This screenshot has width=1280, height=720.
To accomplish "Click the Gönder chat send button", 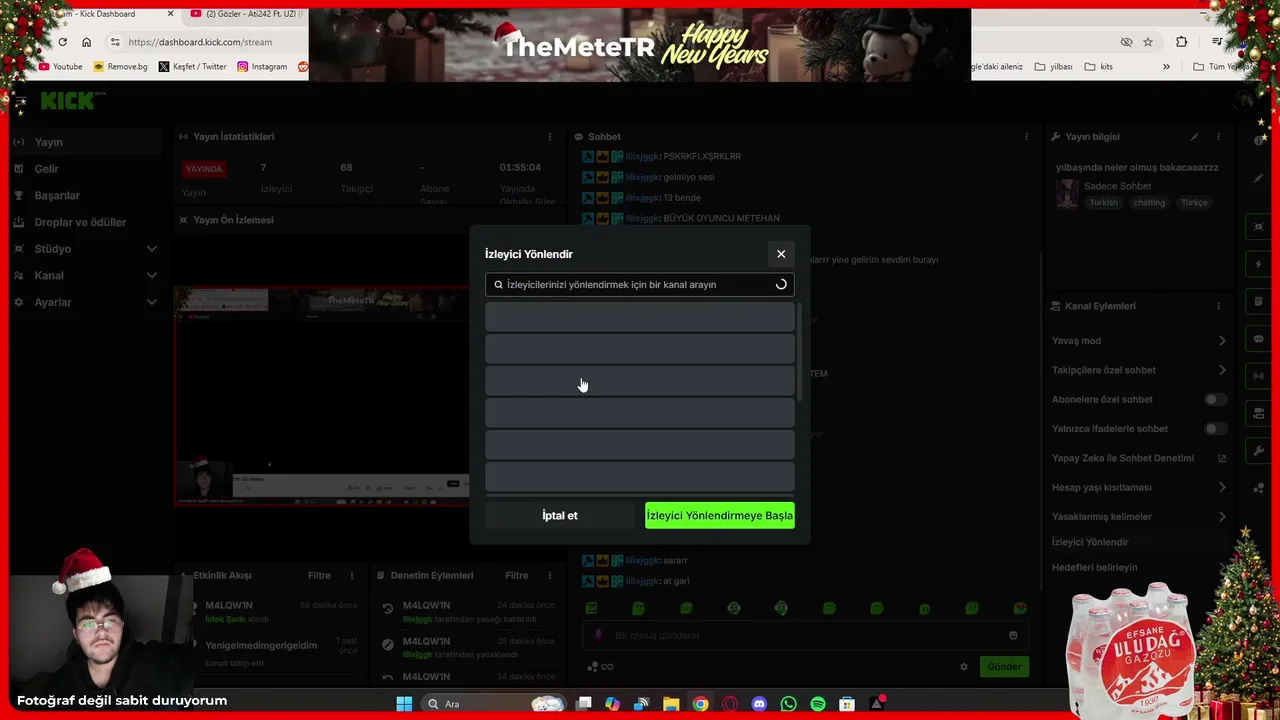I will pos(1004,667).
